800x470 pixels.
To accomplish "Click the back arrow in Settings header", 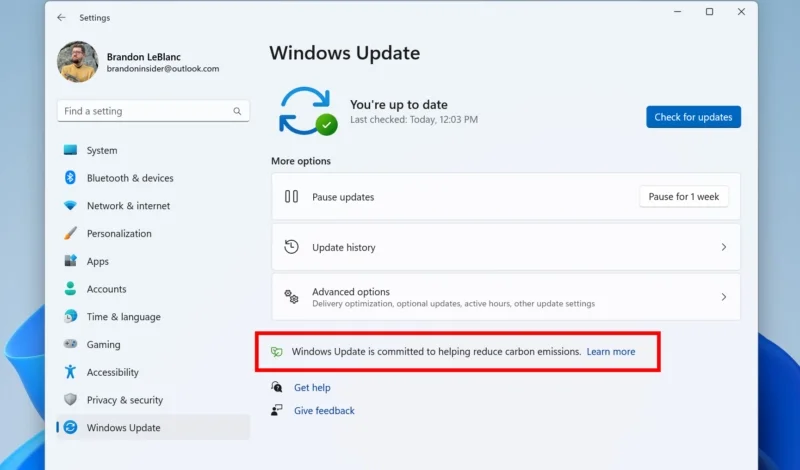I will [61, 17].
